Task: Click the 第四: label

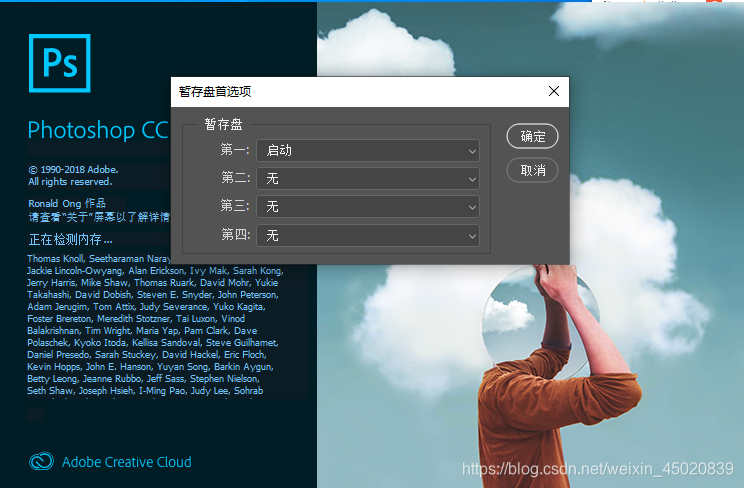Action: tap(235, 235)
